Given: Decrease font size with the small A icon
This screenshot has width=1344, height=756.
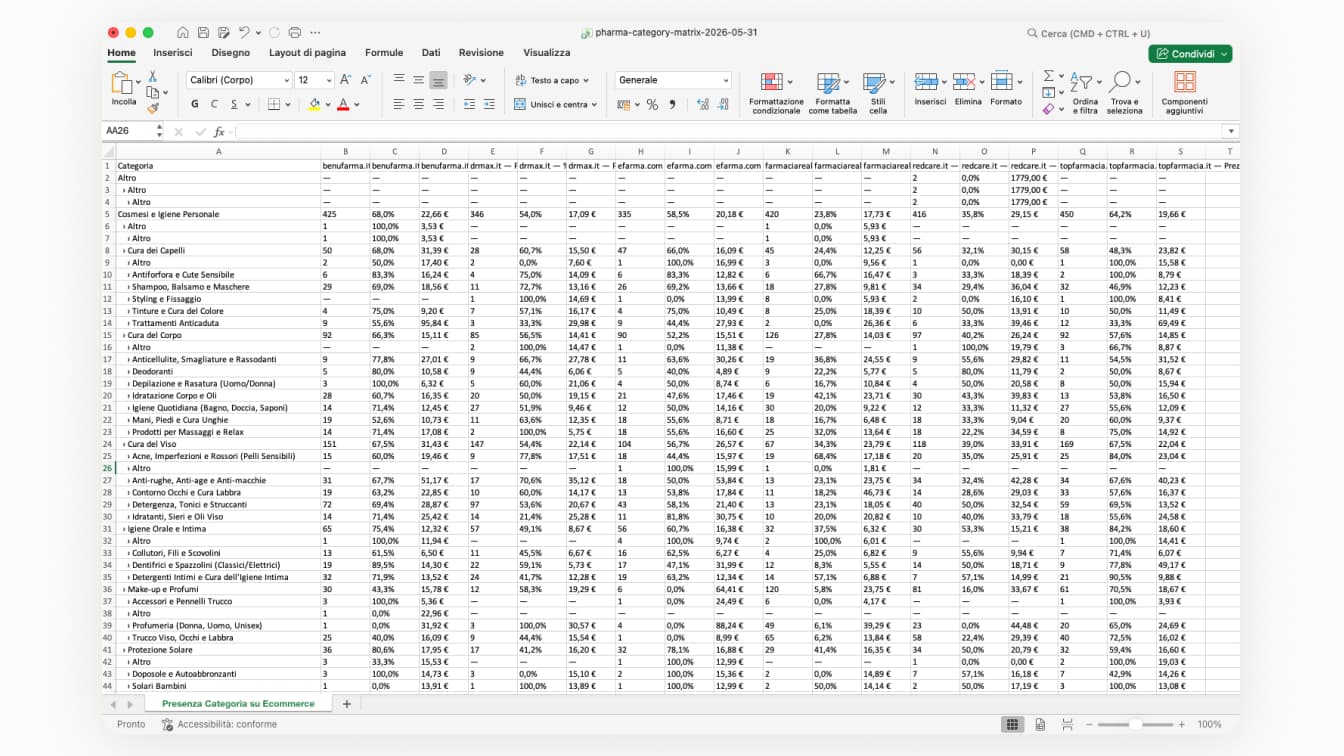Looking at the screenshot, I should (366, 80).
